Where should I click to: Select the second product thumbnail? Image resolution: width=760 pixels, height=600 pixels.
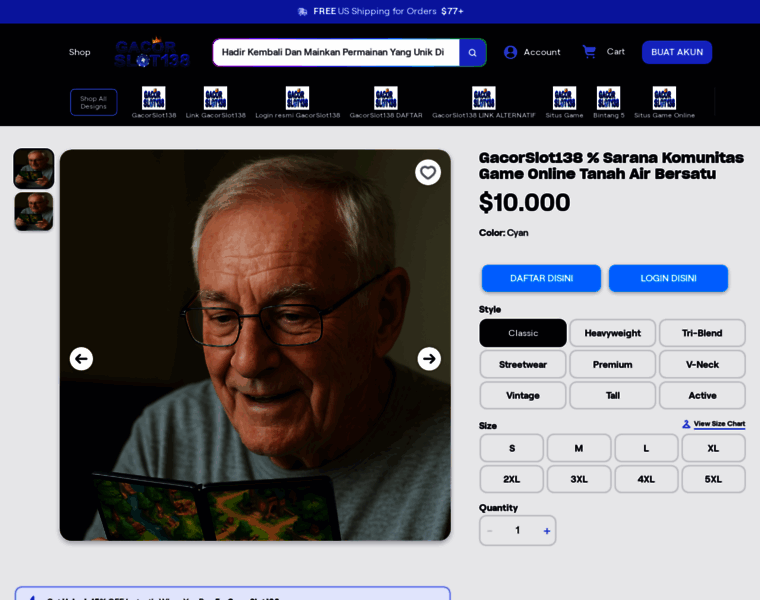34,212
